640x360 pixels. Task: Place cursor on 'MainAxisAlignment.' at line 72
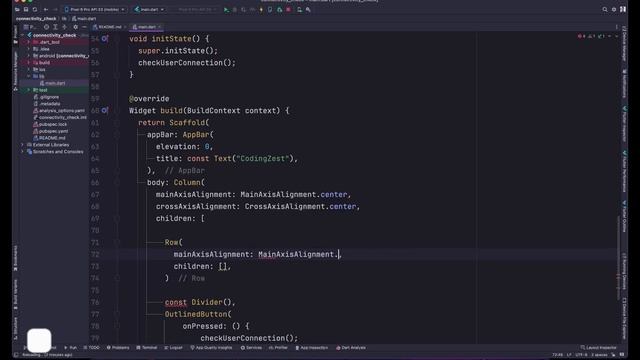[x=298, y=254]
